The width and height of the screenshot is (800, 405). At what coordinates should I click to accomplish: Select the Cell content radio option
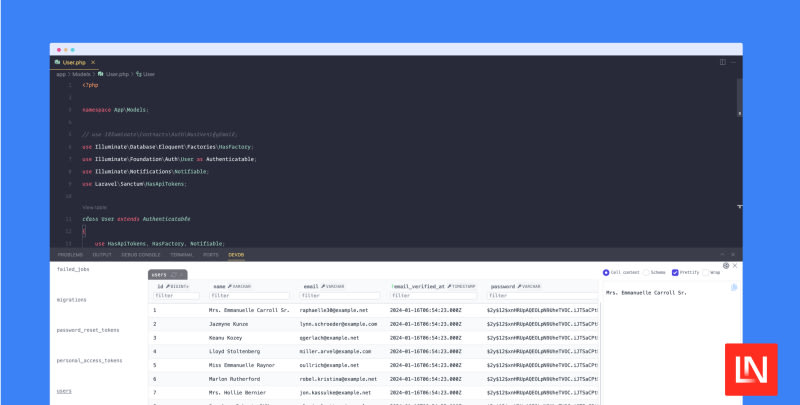[x=606, y=272]
